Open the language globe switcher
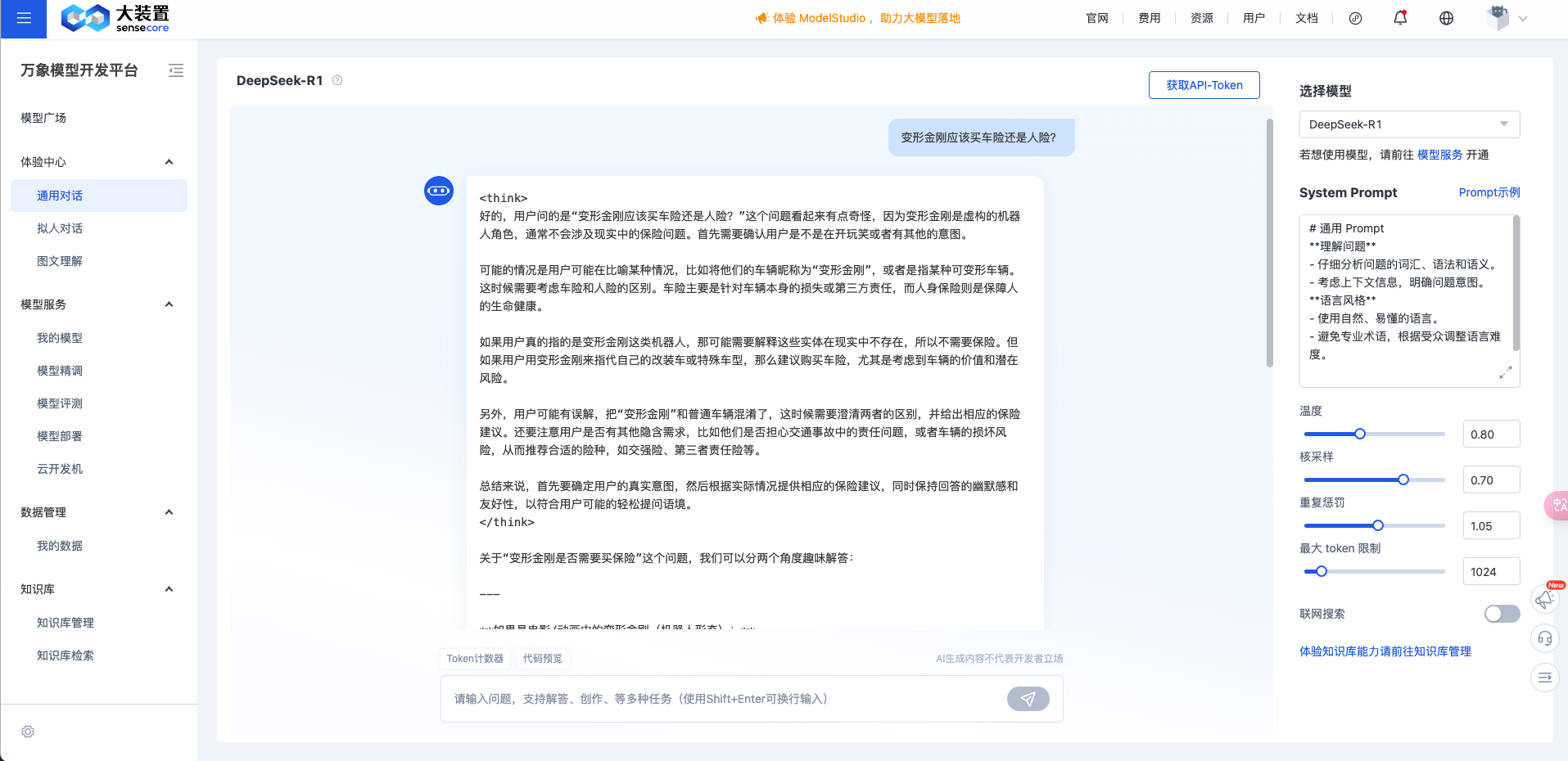Image resolution: width=1568 pixels, height=761 pixels. tap(1446, 18)
